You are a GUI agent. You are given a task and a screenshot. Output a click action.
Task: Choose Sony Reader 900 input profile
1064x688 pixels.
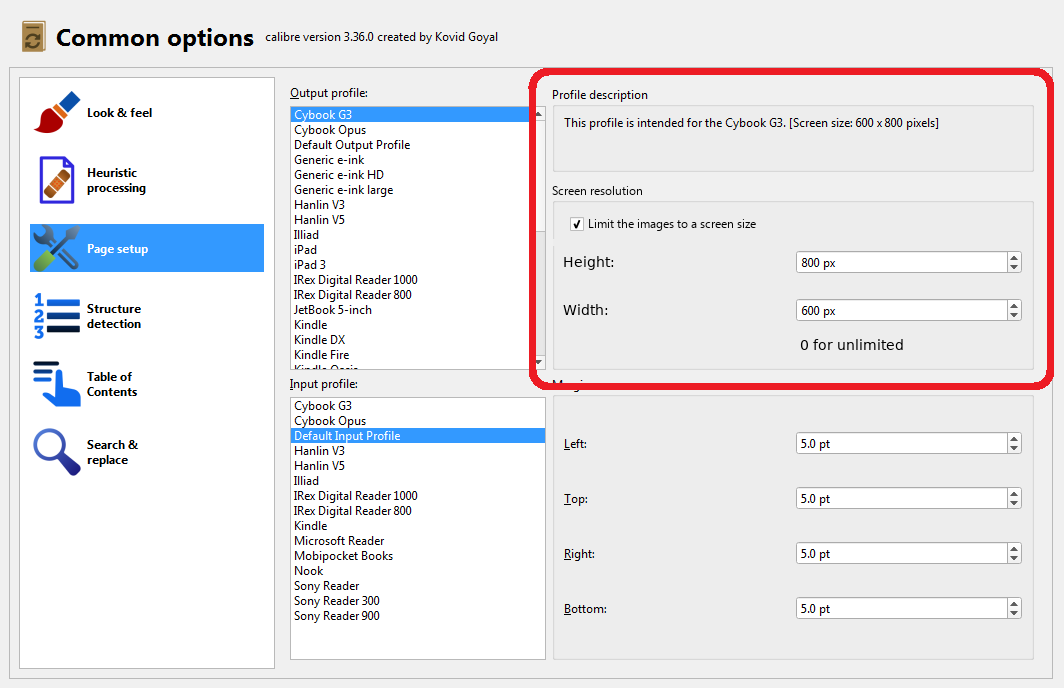336,616
